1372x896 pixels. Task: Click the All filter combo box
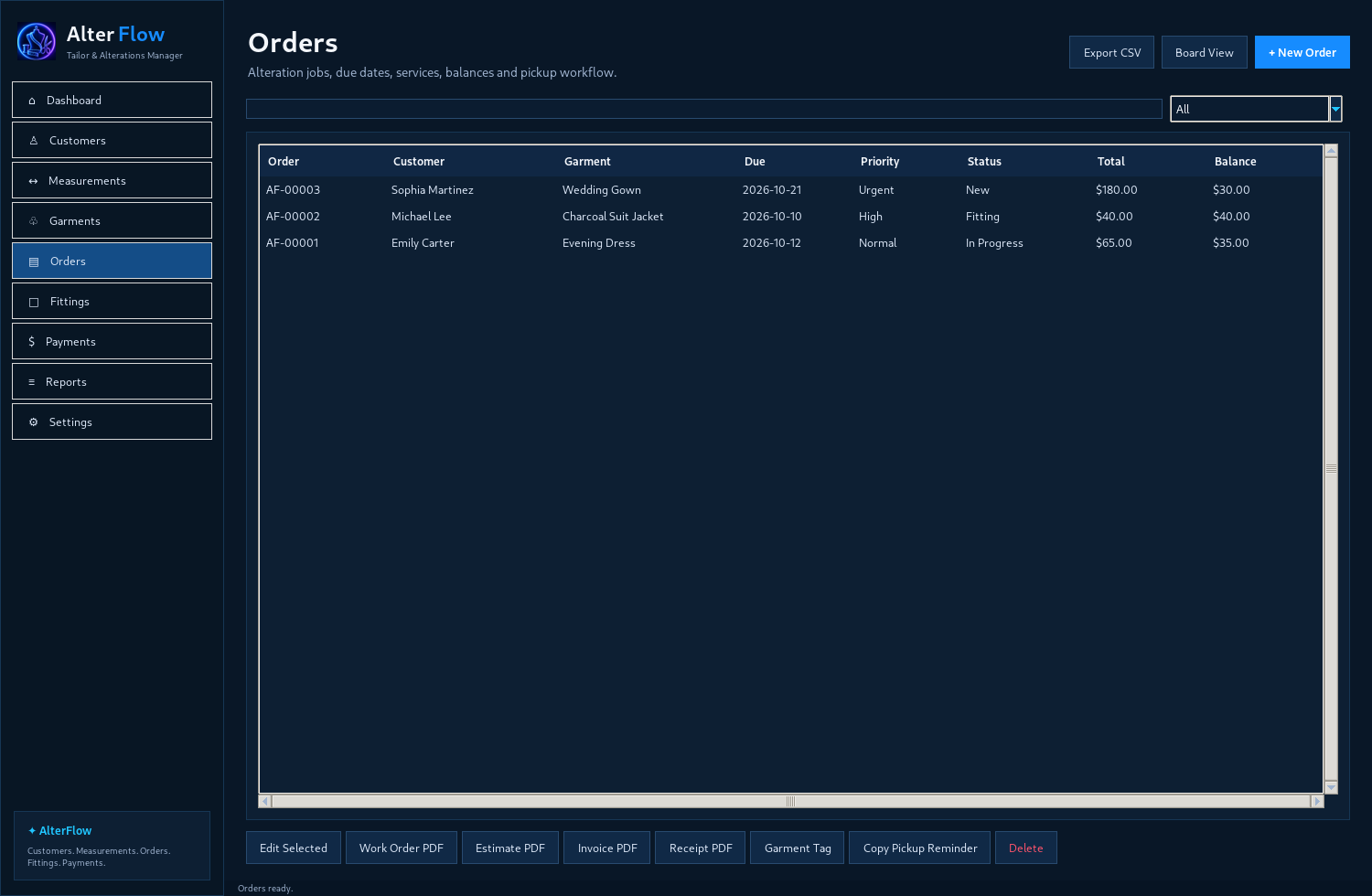(1256, 109)
